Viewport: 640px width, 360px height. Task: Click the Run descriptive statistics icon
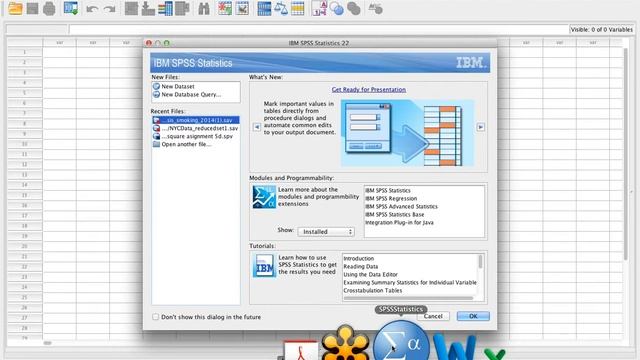(x=182, y=9)
